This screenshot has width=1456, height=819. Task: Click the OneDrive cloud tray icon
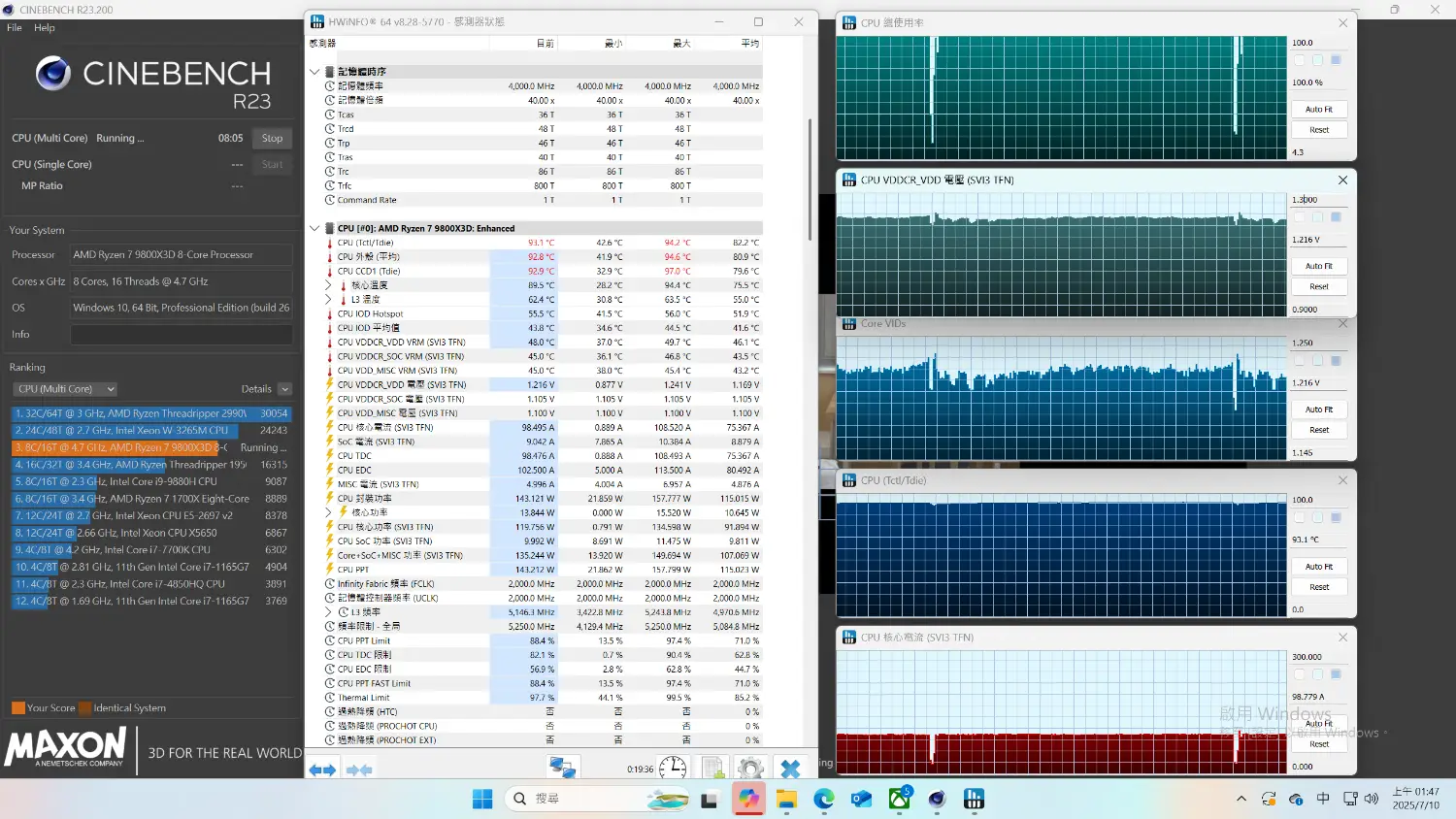pos(1296,799)
